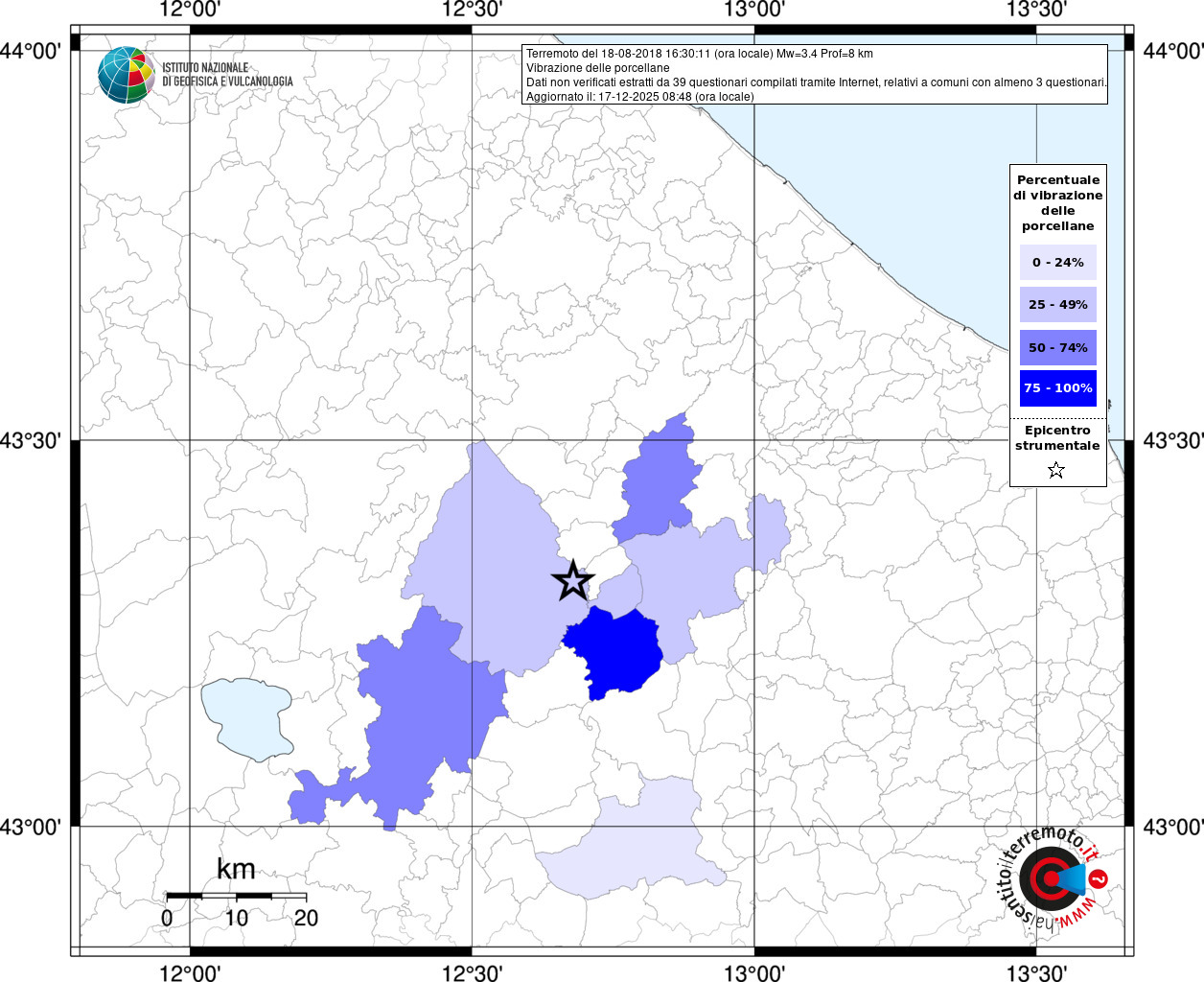Click the bottom axis 12°00' label
The height and width of the screenshot is (982, 1204).
tap(190, 973)
